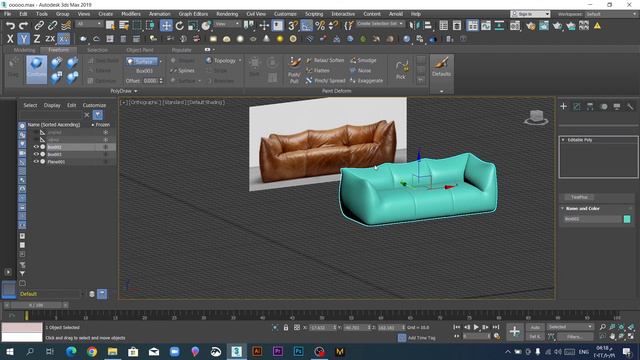The image size is (640, 360).
Task: Toggle visibility eye of Box002
Action: [36, 147]
